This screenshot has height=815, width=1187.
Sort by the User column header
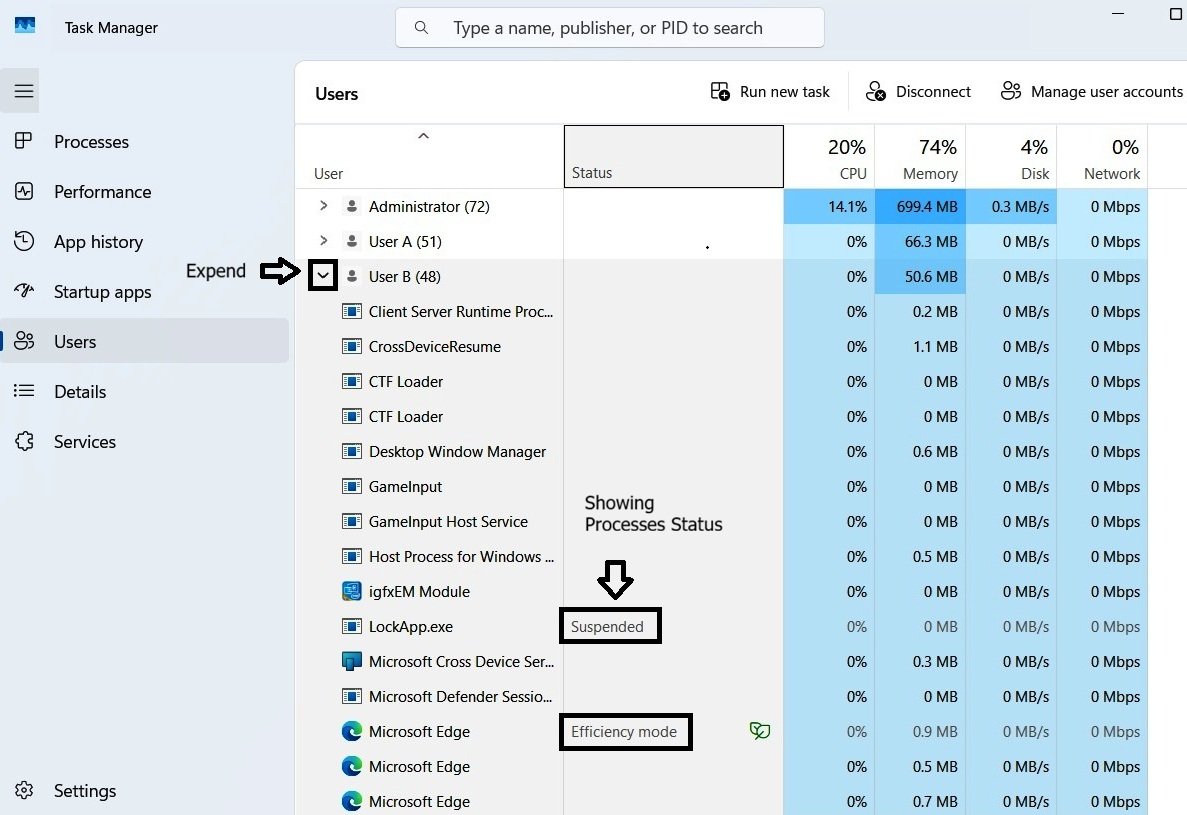tap(429, 157)
